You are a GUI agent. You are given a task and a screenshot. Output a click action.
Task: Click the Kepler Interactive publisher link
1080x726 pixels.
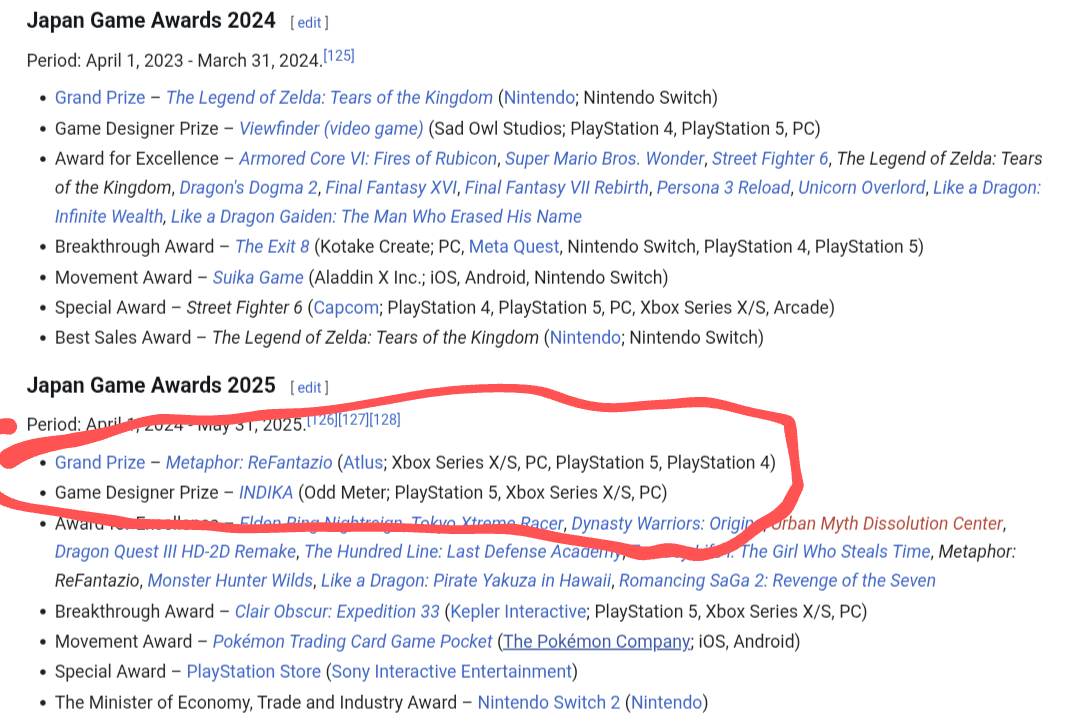pos(518,612)
